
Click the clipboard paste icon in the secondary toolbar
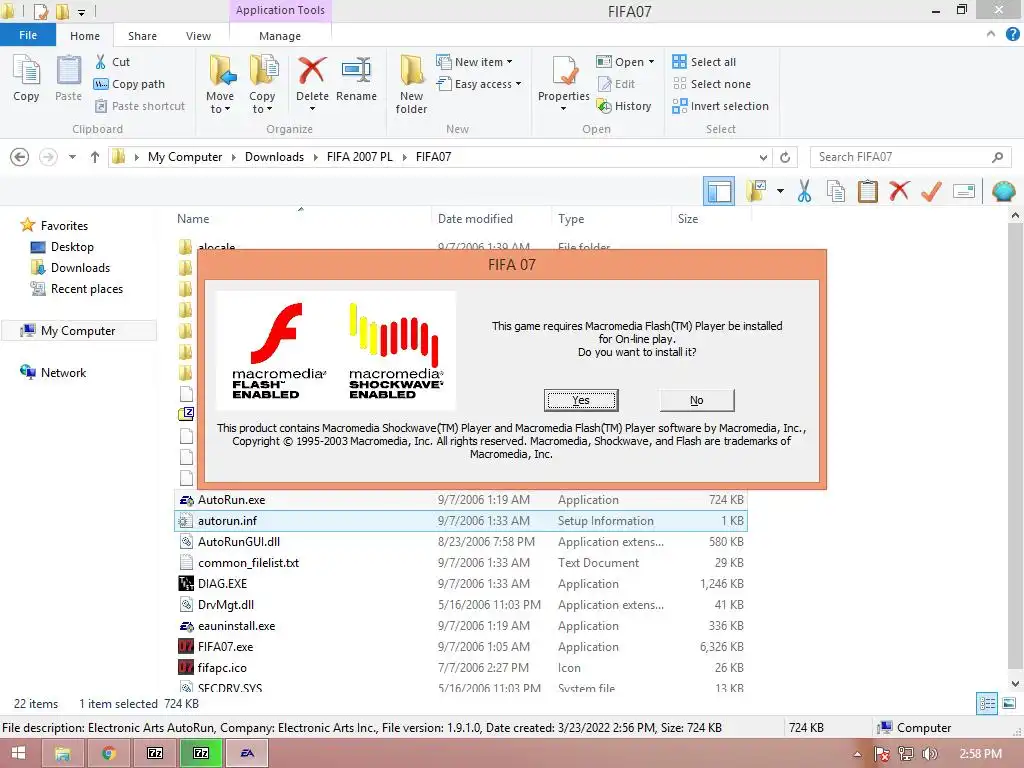867,191
